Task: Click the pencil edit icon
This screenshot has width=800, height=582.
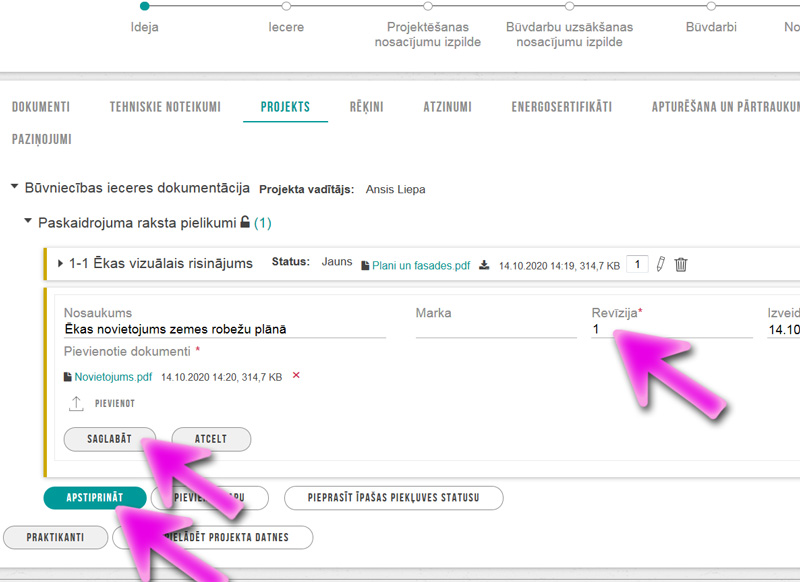Action: point(660,264)
